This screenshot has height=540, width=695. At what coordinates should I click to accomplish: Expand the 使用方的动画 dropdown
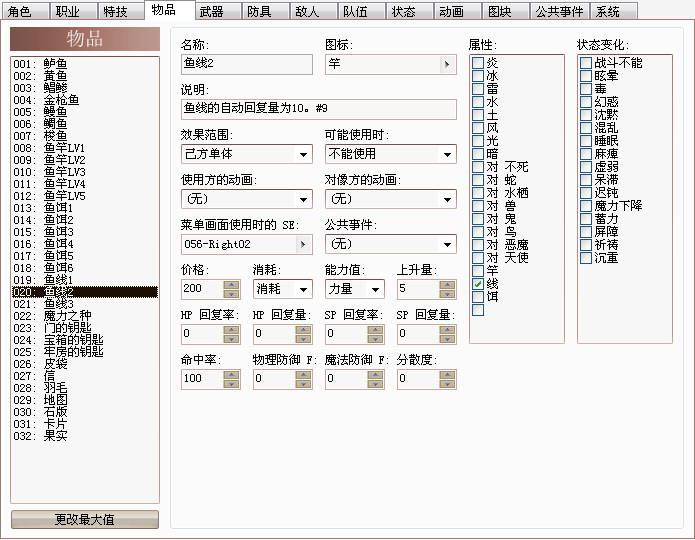(247, 199)
